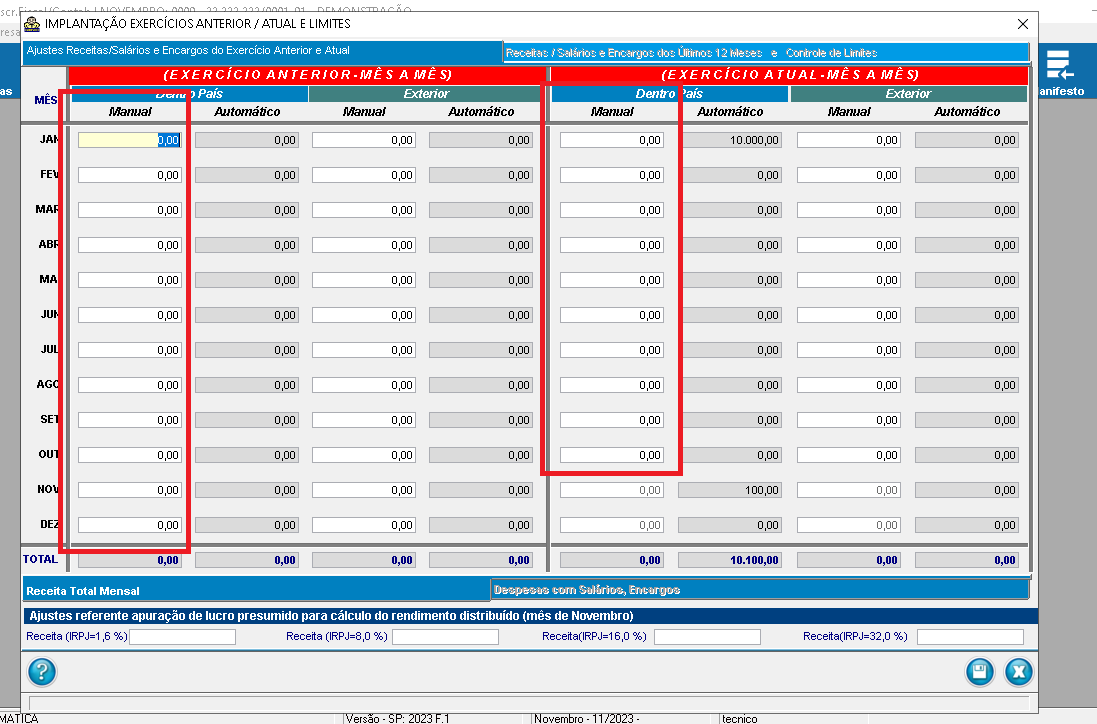Switch to Ajustes Receitas/Salários e Encargos tab
The width and height of the screenshot is (1097, 724).
point(262,51)
